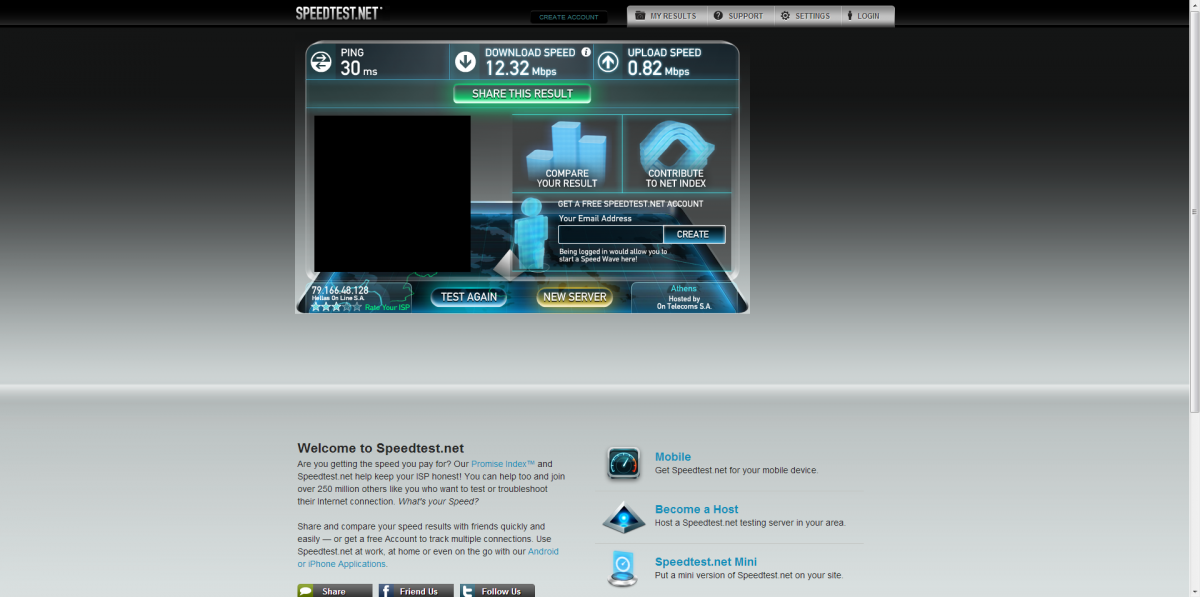Open the Become a Host link
Viewport: 1200px width, 597px height.
pyautogui.click(x=697, y=509)
